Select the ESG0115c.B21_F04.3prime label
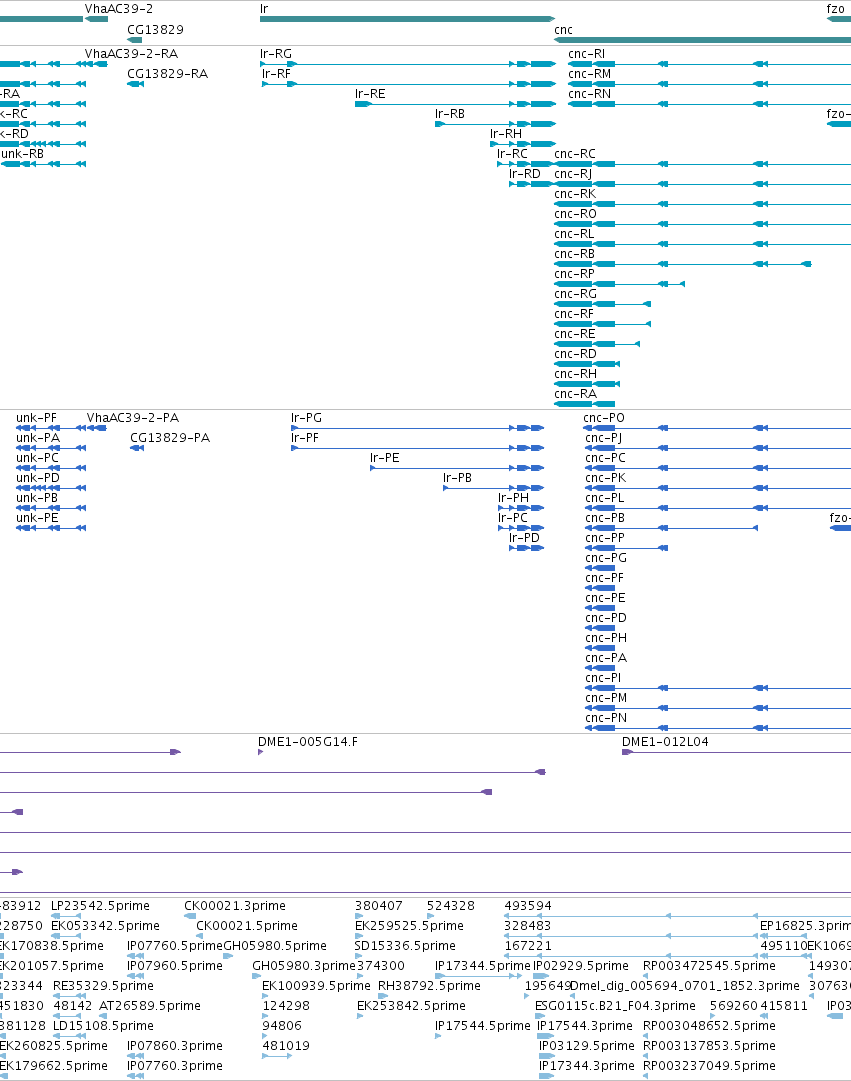This screenshot has width=851, height=1081. [615, 1006]
